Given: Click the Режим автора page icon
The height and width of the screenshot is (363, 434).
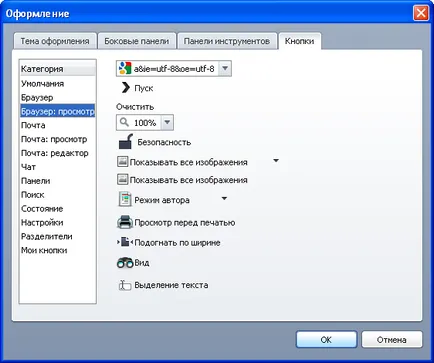Looking at the screenshot, I should pos(125,199).
